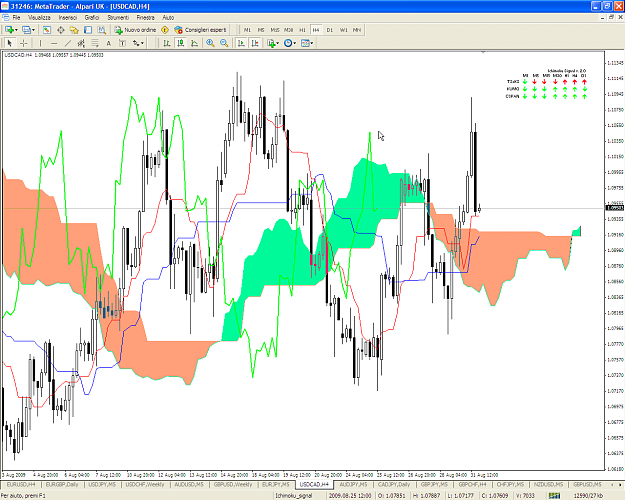Viewport: 625px width, 500px height.
Task: Open MetaEditor yellow diamond icon
Action: click(x=165, y=30)
